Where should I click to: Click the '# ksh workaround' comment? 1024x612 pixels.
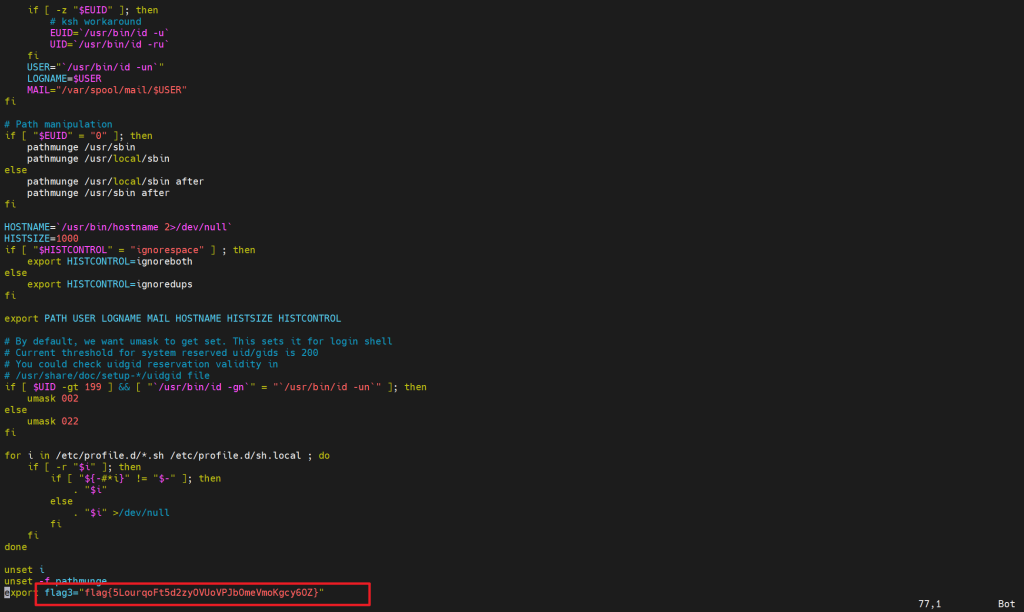coord(95,21)
